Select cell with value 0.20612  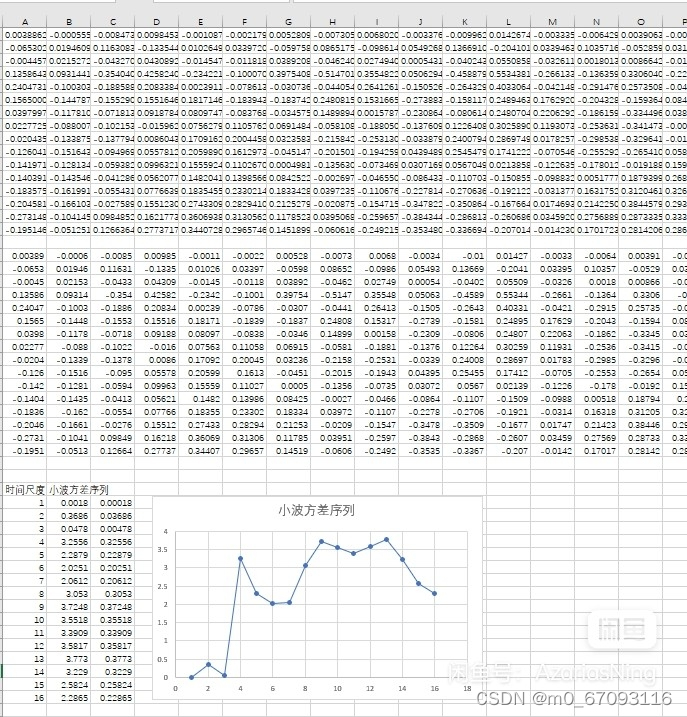point(113,581)
